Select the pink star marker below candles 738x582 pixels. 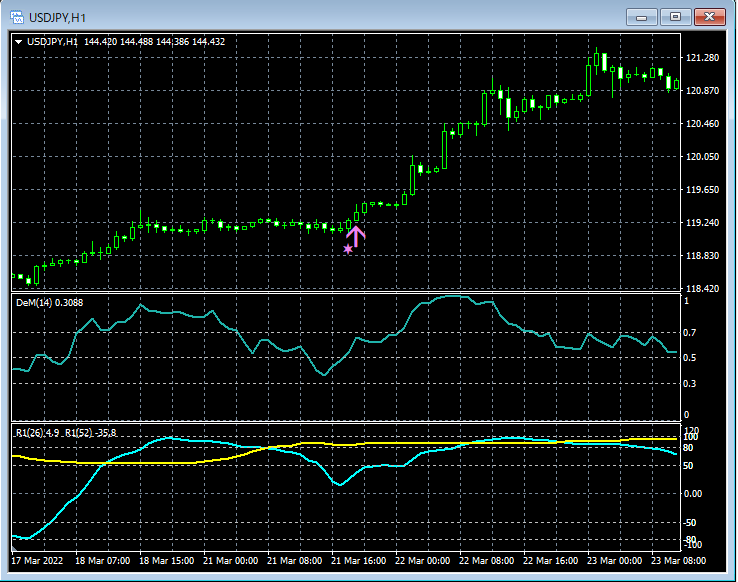[348, 248]
